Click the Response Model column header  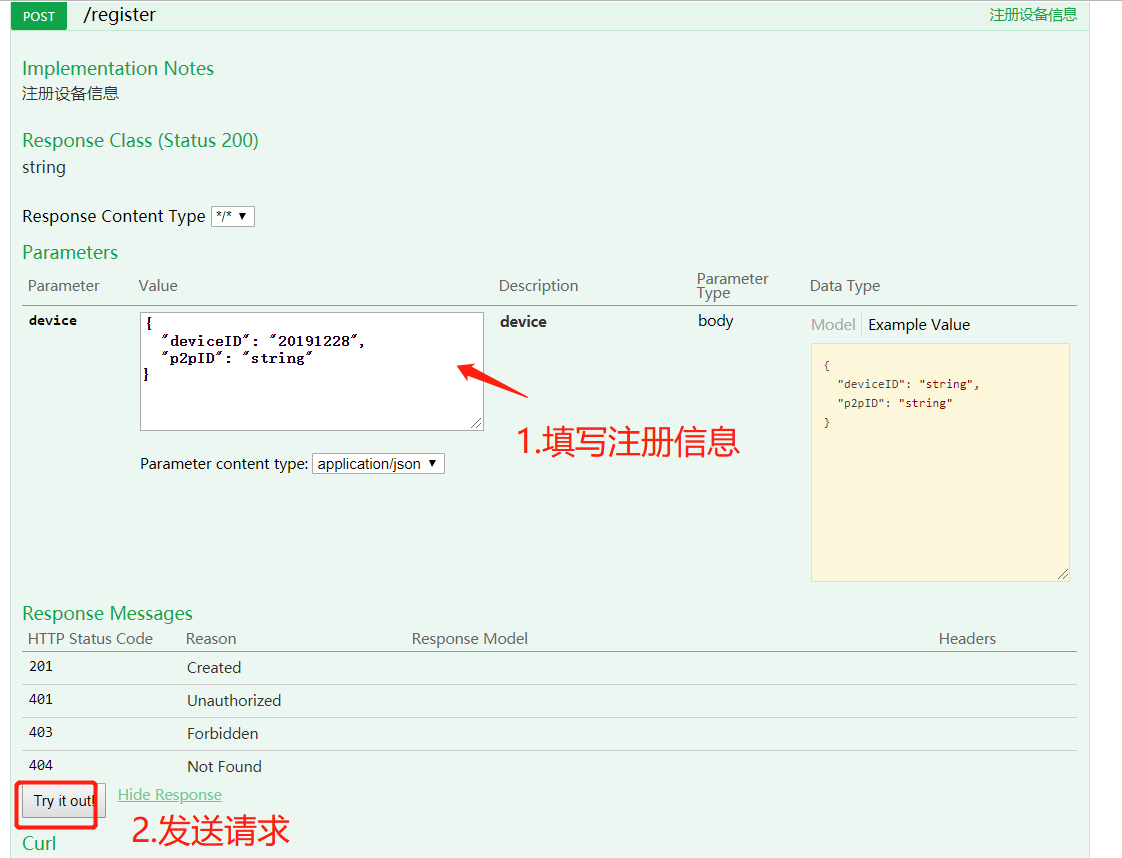point(469,639)
